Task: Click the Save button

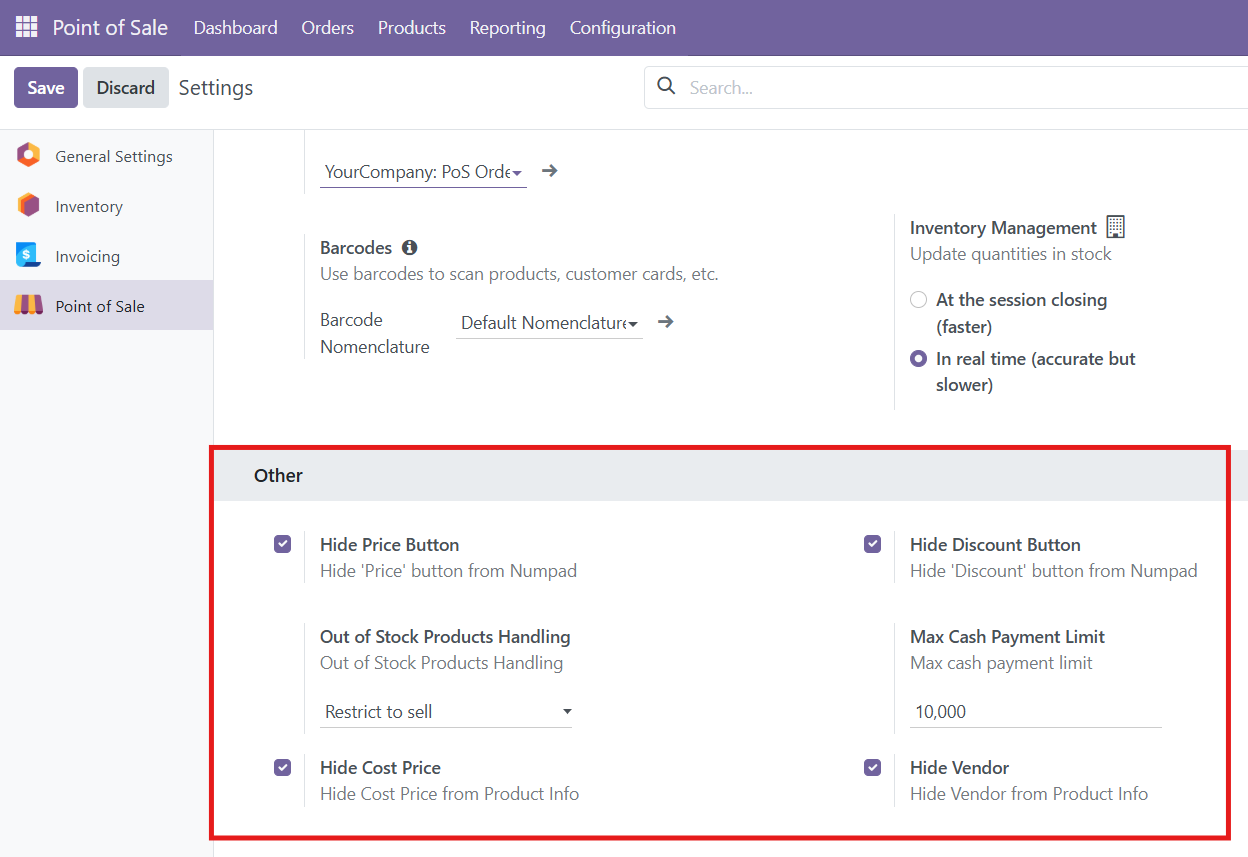Action: [x=46, y=88]
